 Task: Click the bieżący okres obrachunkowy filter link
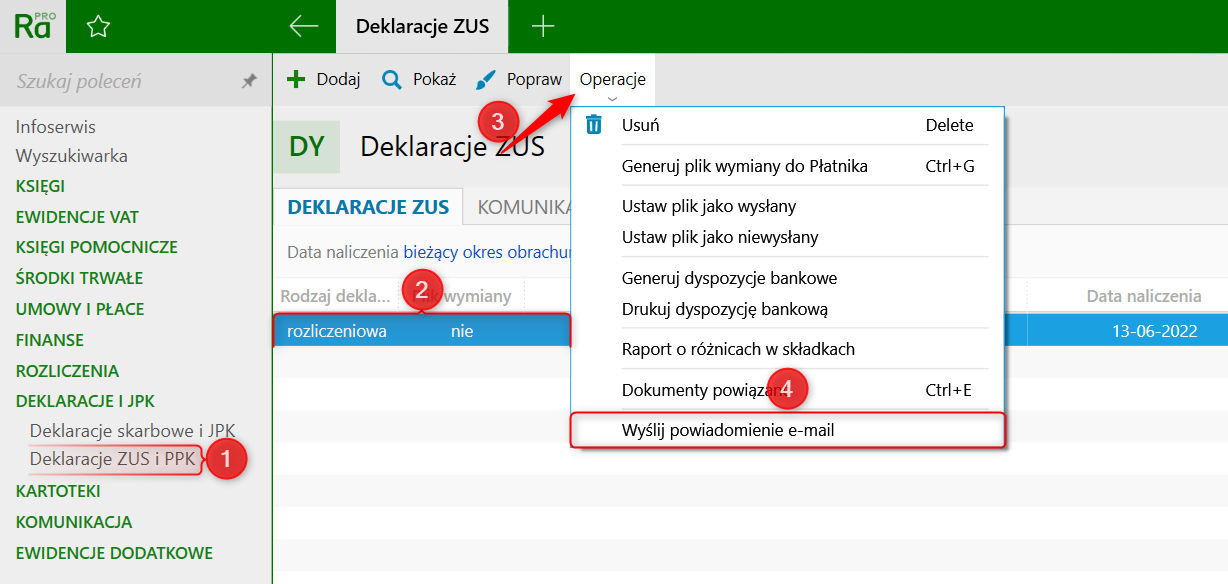(x=487, y=251)
